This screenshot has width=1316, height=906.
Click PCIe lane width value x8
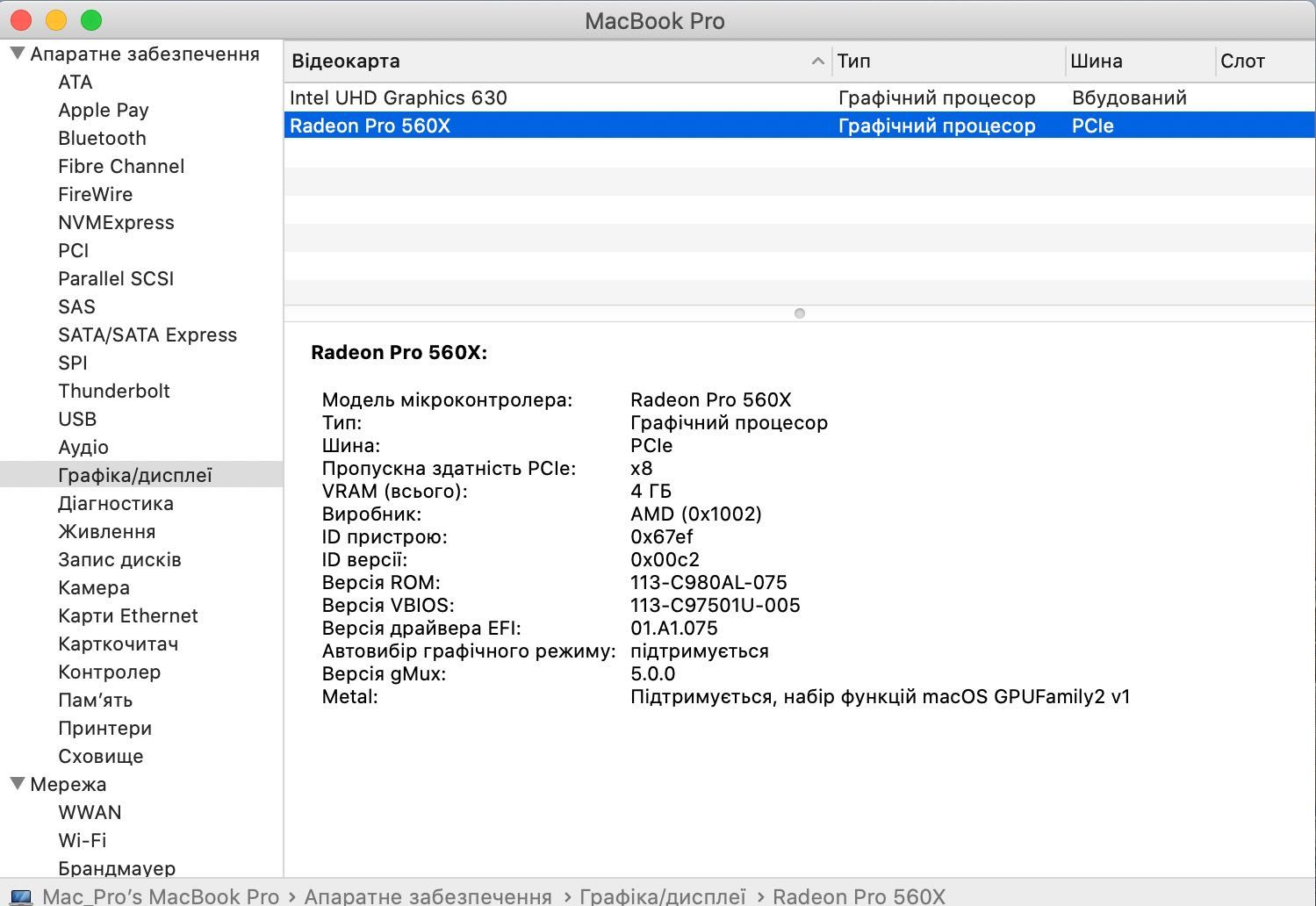[x=642, y=468]
